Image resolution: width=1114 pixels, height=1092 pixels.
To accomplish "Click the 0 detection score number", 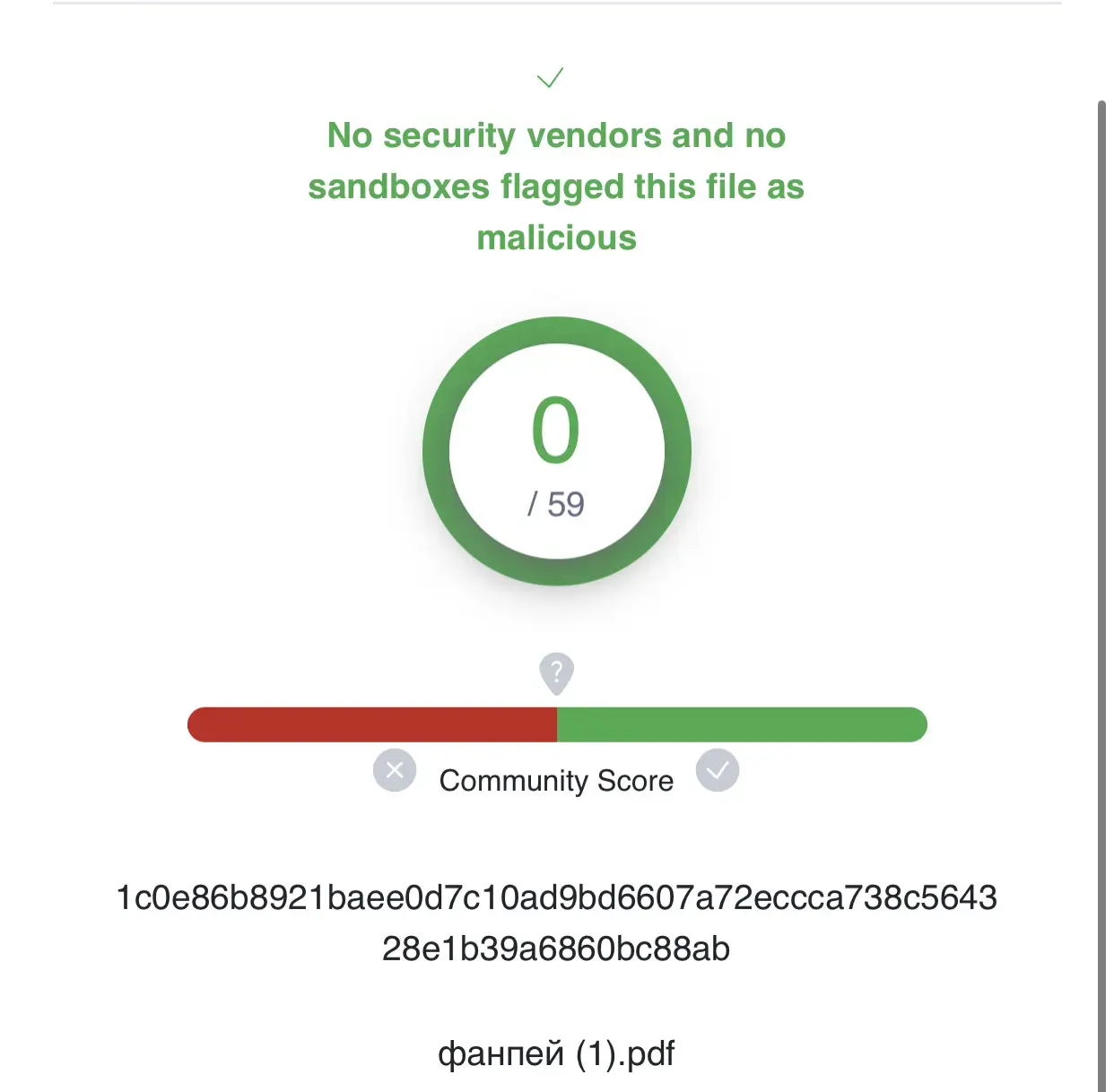I will [556, 431].
